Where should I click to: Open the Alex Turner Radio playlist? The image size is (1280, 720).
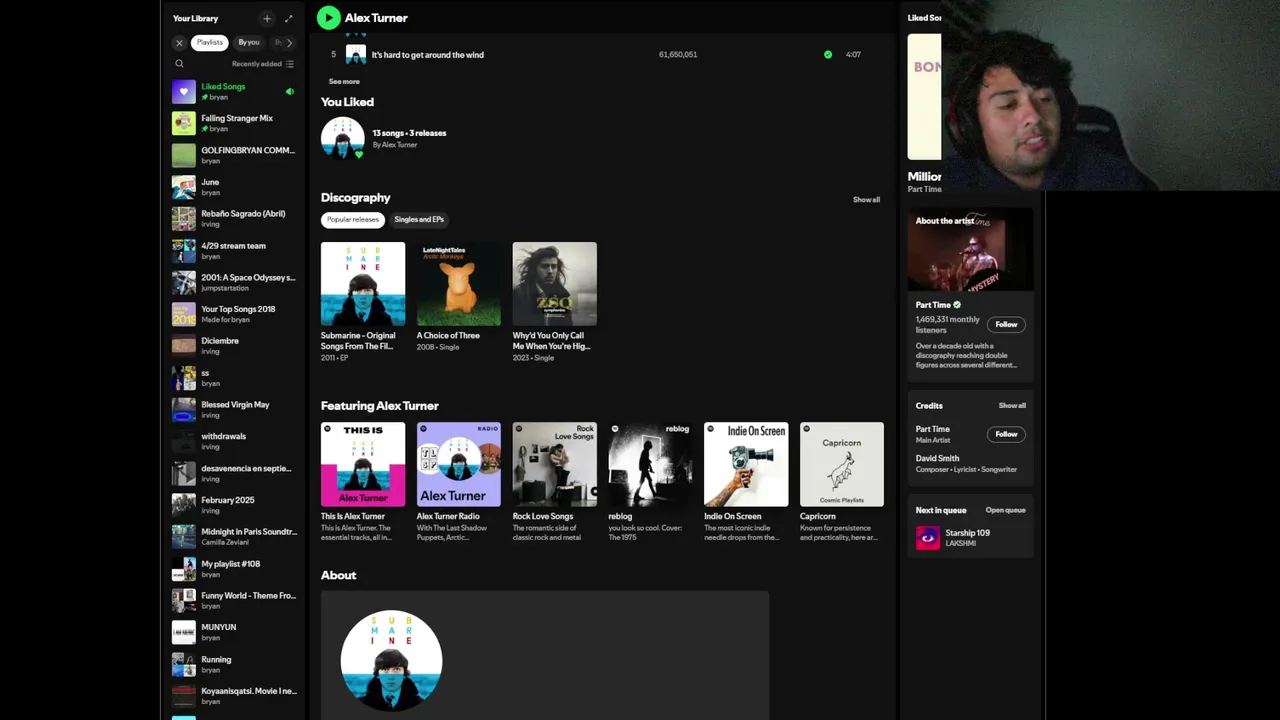[x=459, y=464]
